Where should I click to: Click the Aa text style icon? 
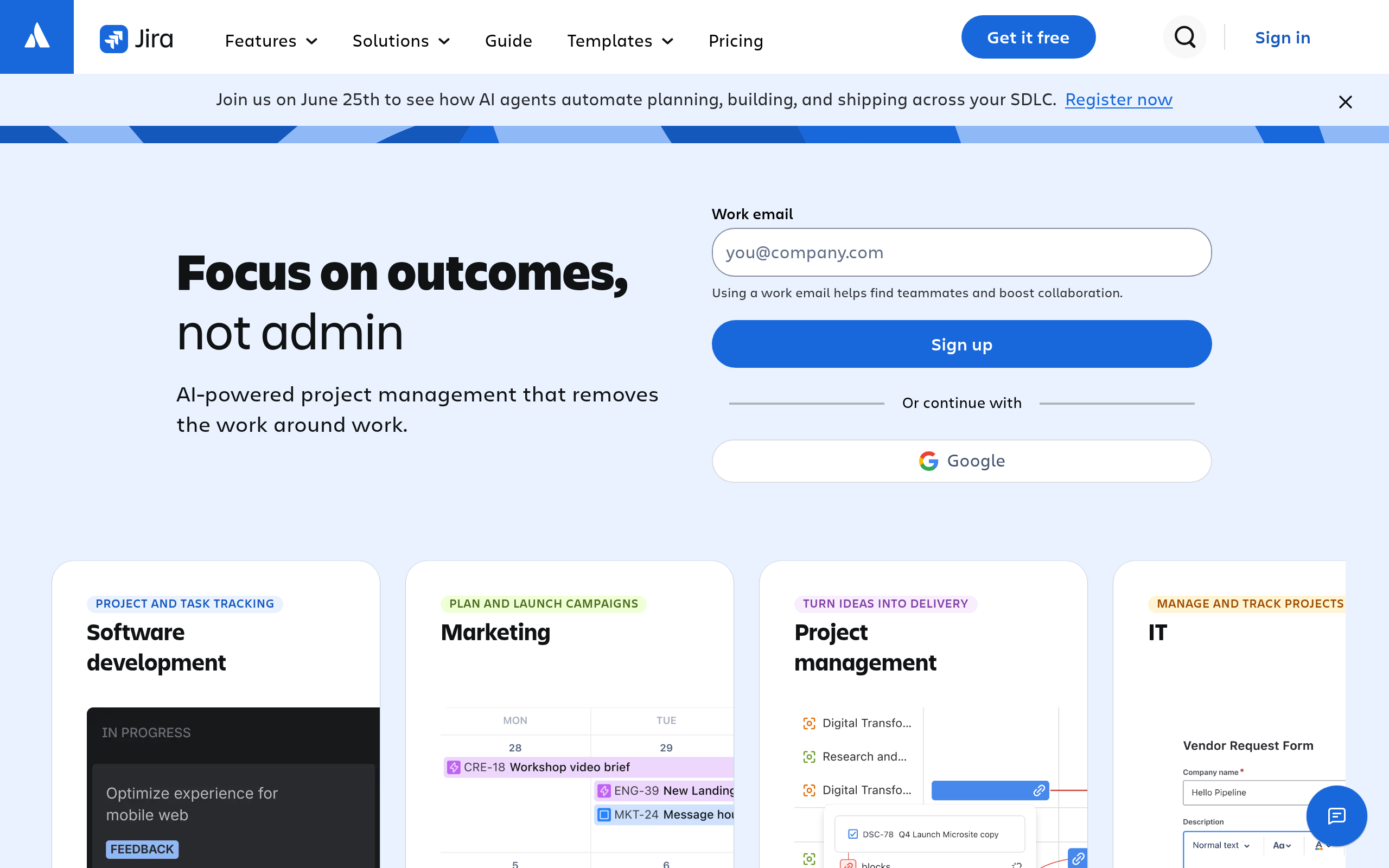(1282, 845)
